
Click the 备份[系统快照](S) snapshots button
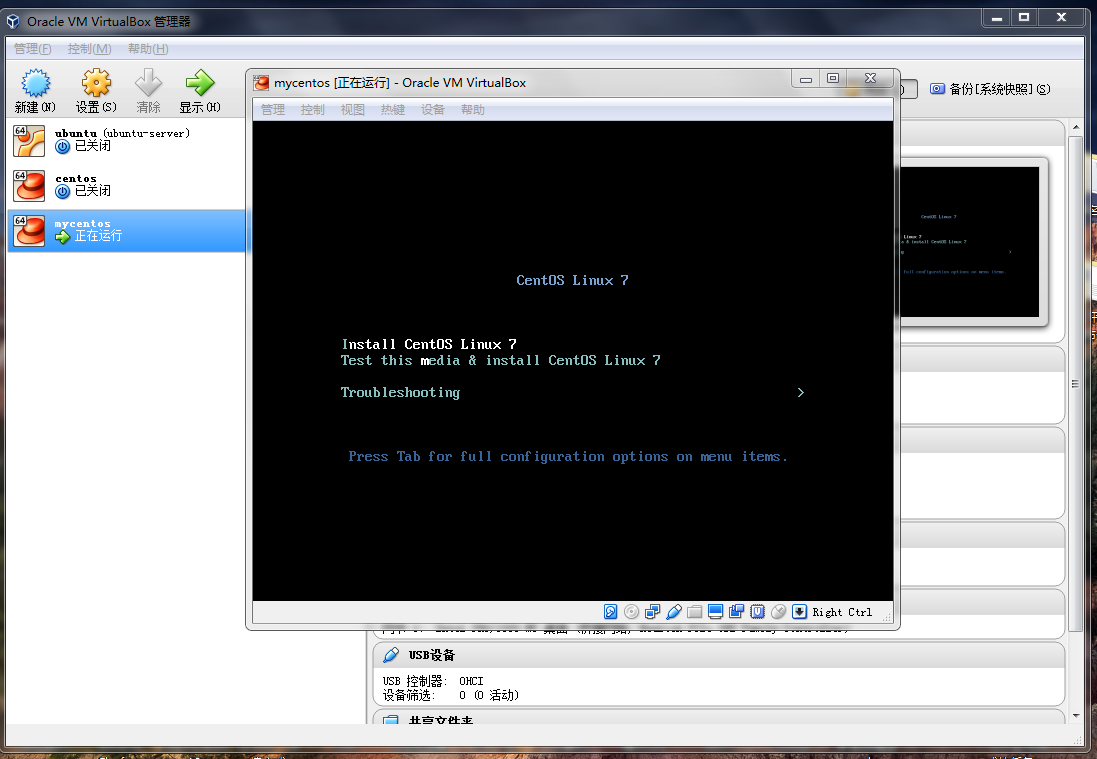[x=990, y=89]
